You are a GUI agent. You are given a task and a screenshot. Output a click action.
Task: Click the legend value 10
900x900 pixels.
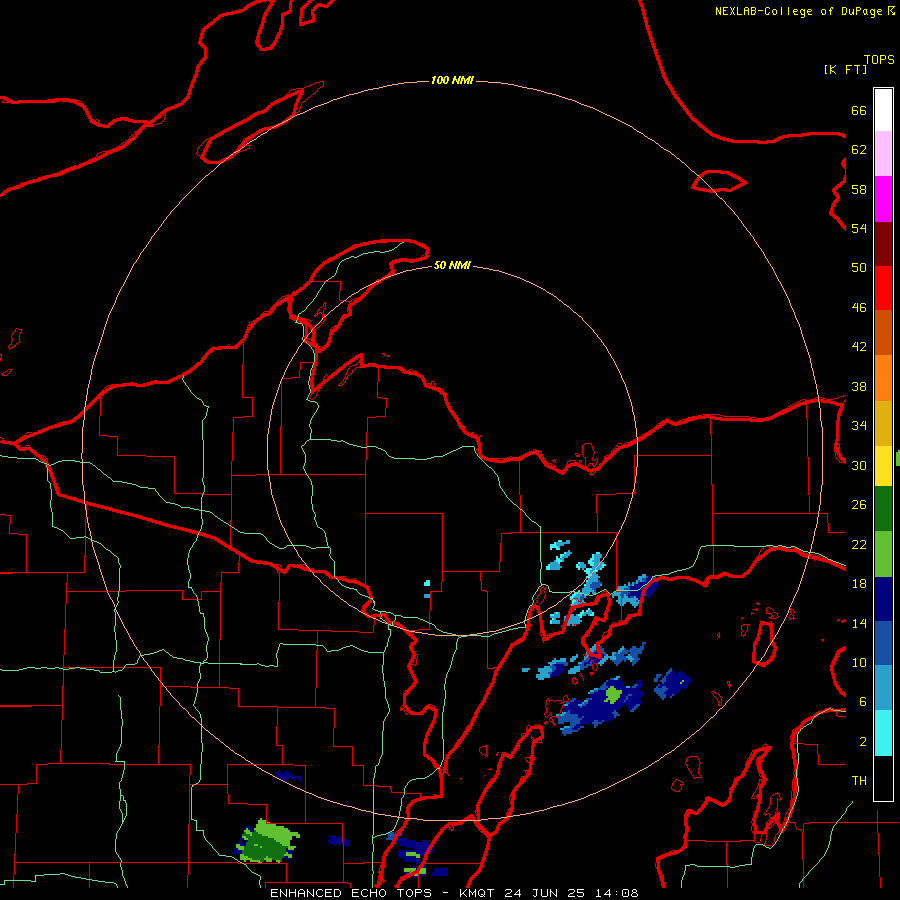859,662
